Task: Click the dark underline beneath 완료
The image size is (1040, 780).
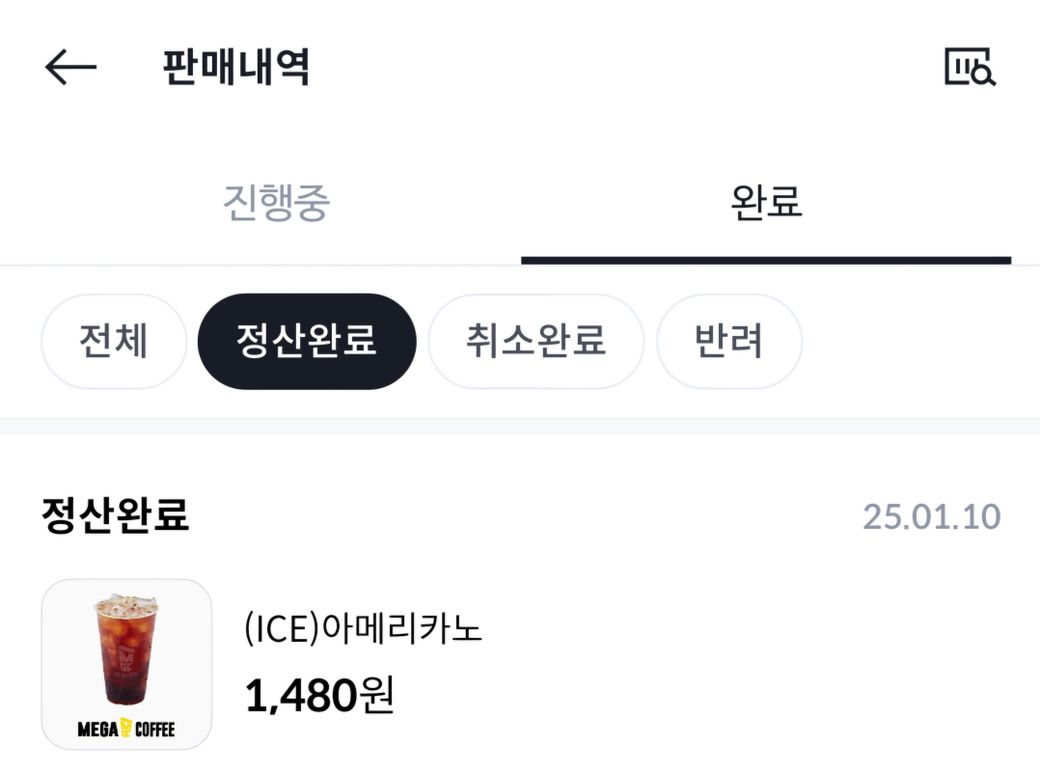Action: (x=766, y=260)
